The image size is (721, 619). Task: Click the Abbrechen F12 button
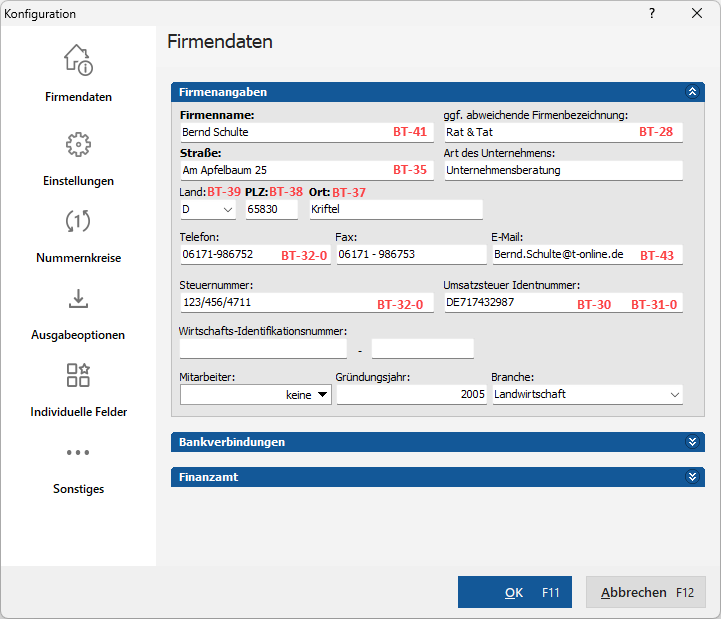coord(646,592)
